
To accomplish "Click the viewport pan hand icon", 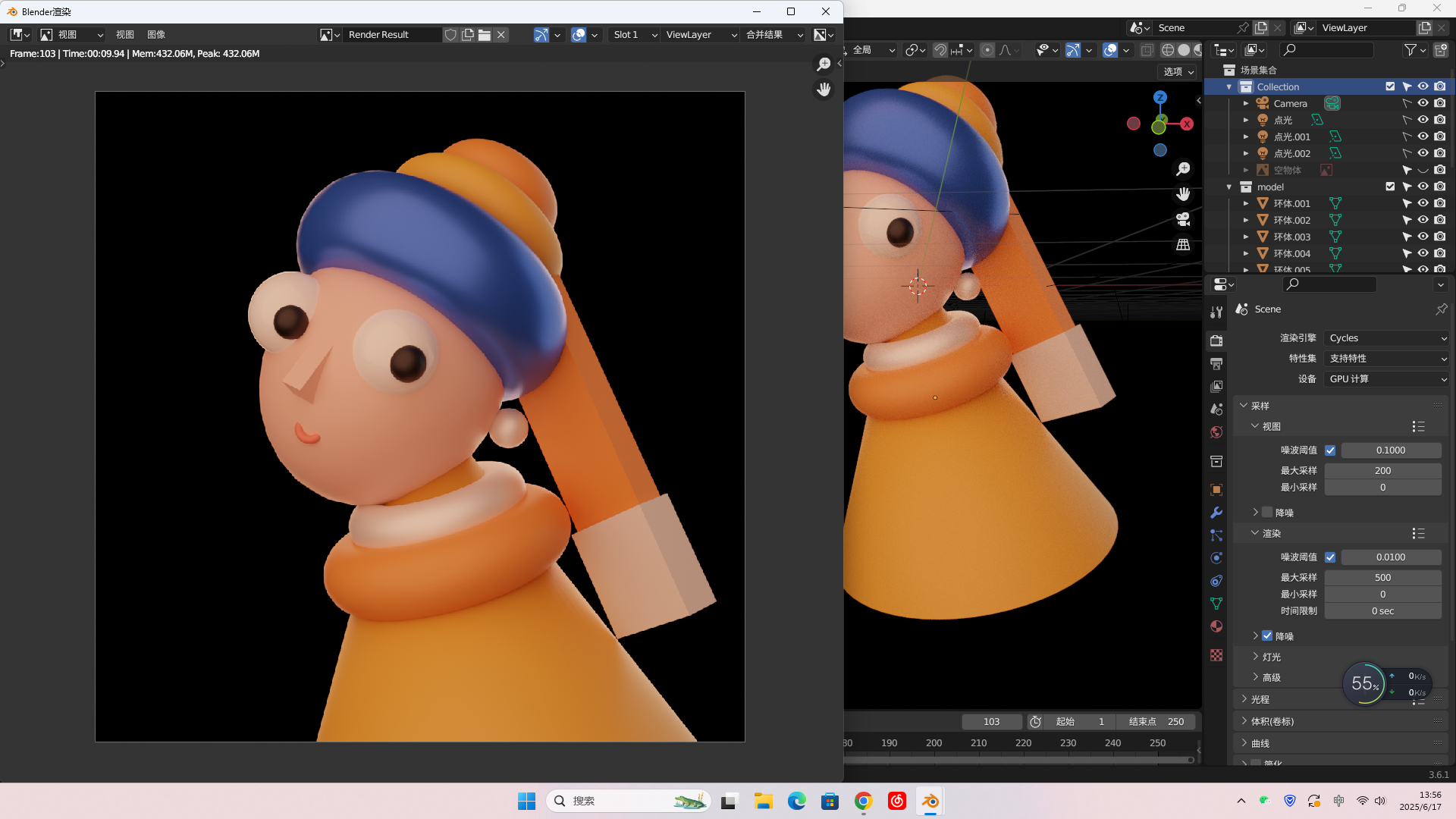I will pyautogui.click(x=1183, y=194).
